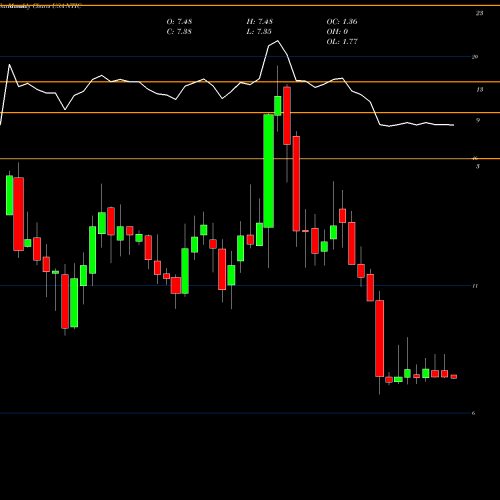
Task: Click the close value "C: 7.38"
Action: pos(179,31)
